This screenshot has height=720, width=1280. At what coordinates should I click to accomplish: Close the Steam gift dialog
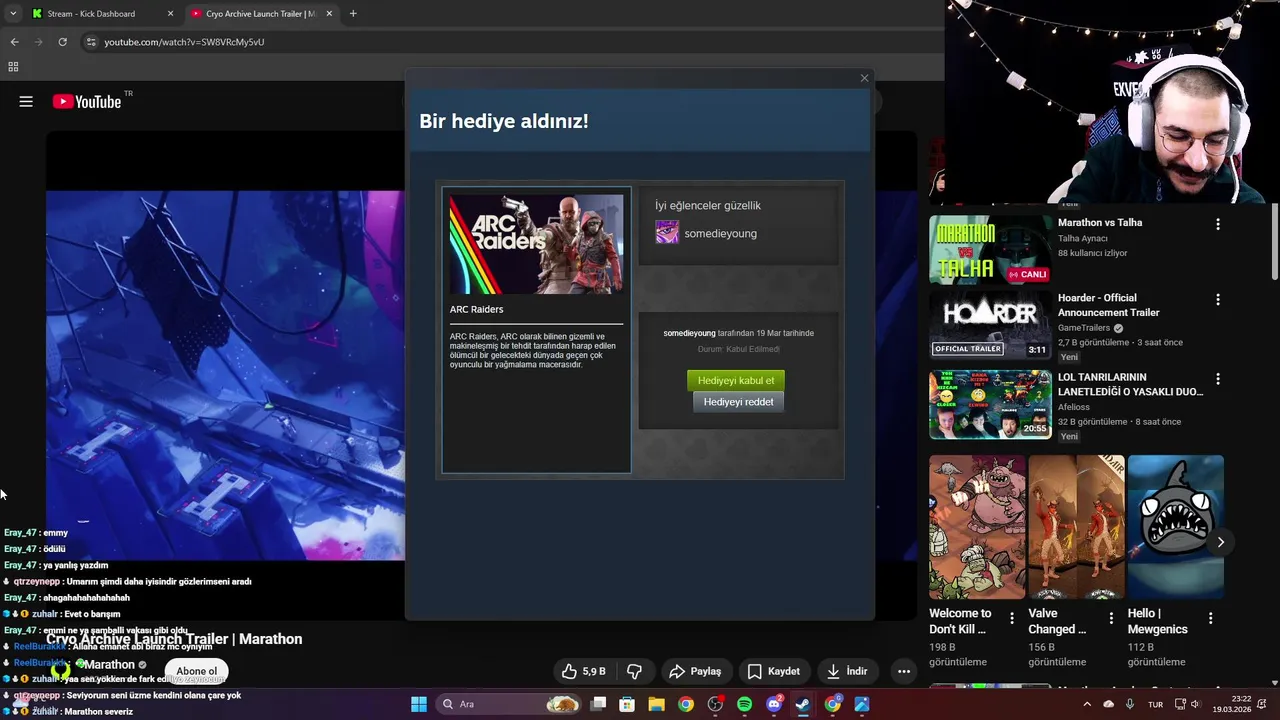864,78
